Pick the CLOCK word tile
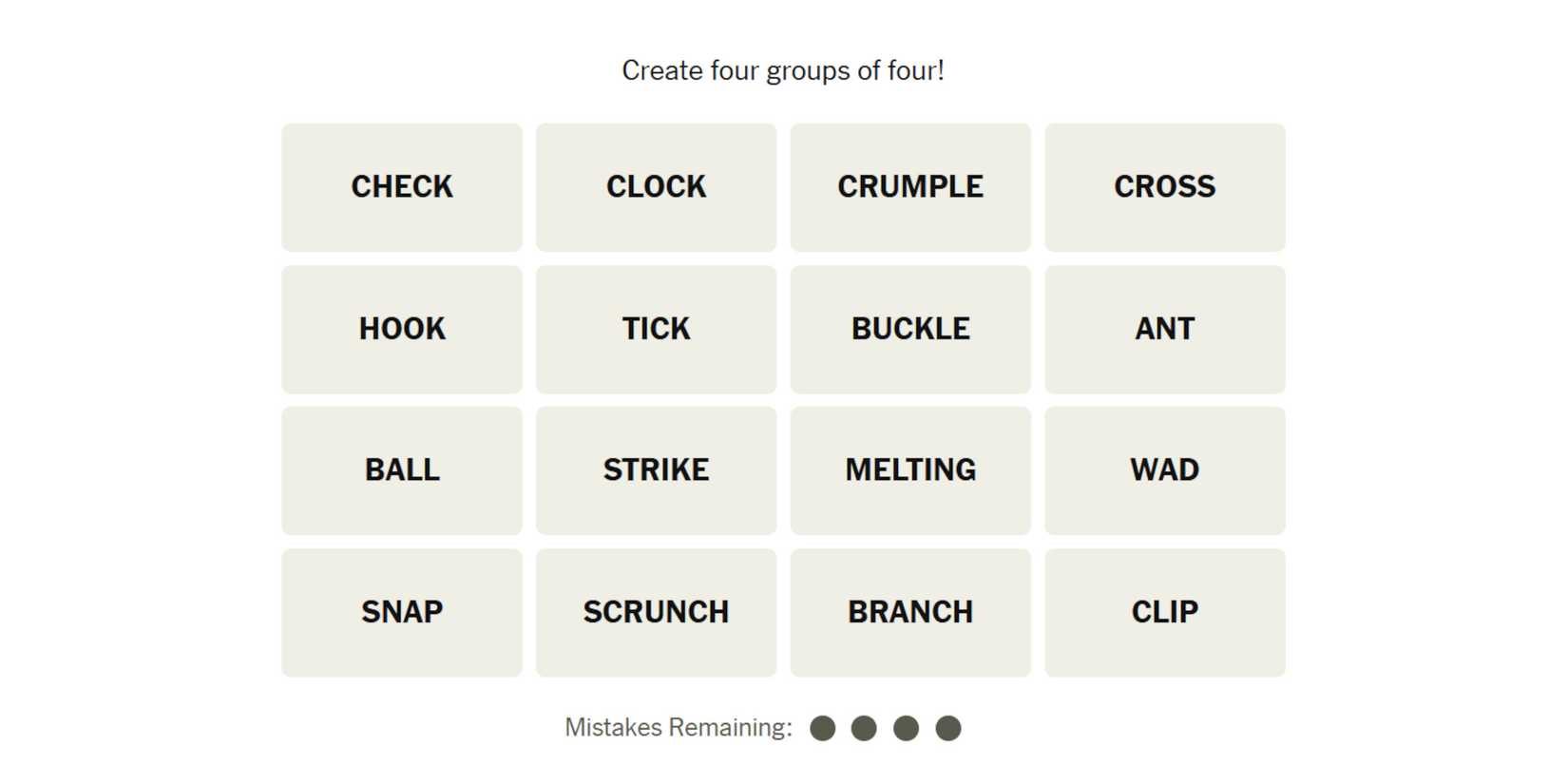 click(x=656, y=187)
